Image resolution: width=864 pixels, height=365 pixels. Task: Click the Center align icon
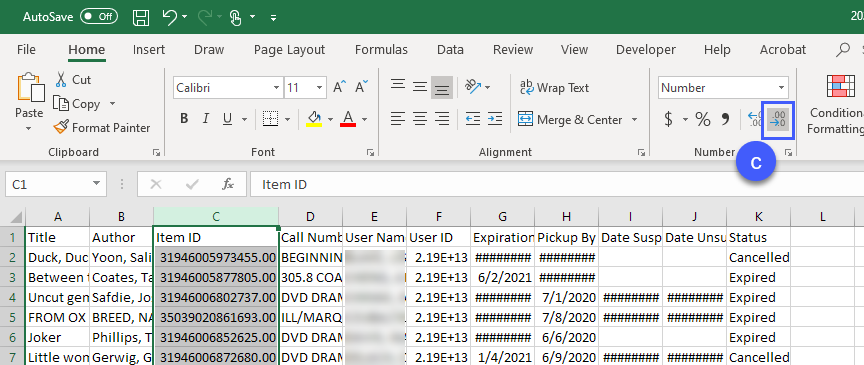click(x=420, y=119)
